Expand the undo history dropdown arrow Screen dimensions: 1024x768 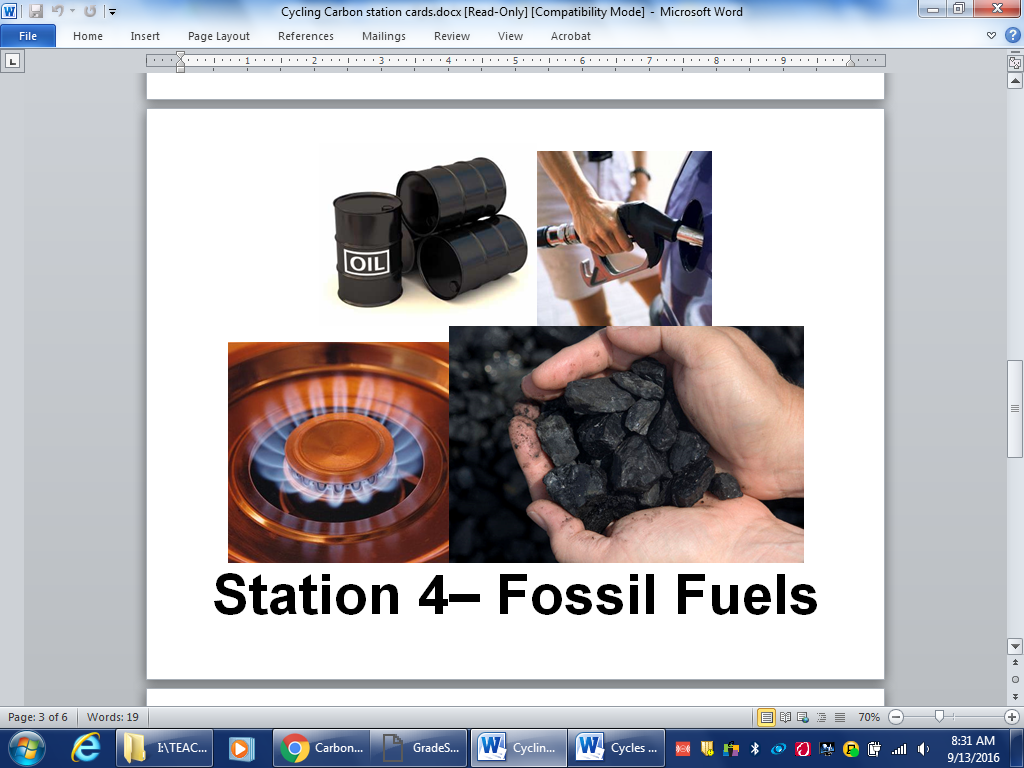point(71,11)
